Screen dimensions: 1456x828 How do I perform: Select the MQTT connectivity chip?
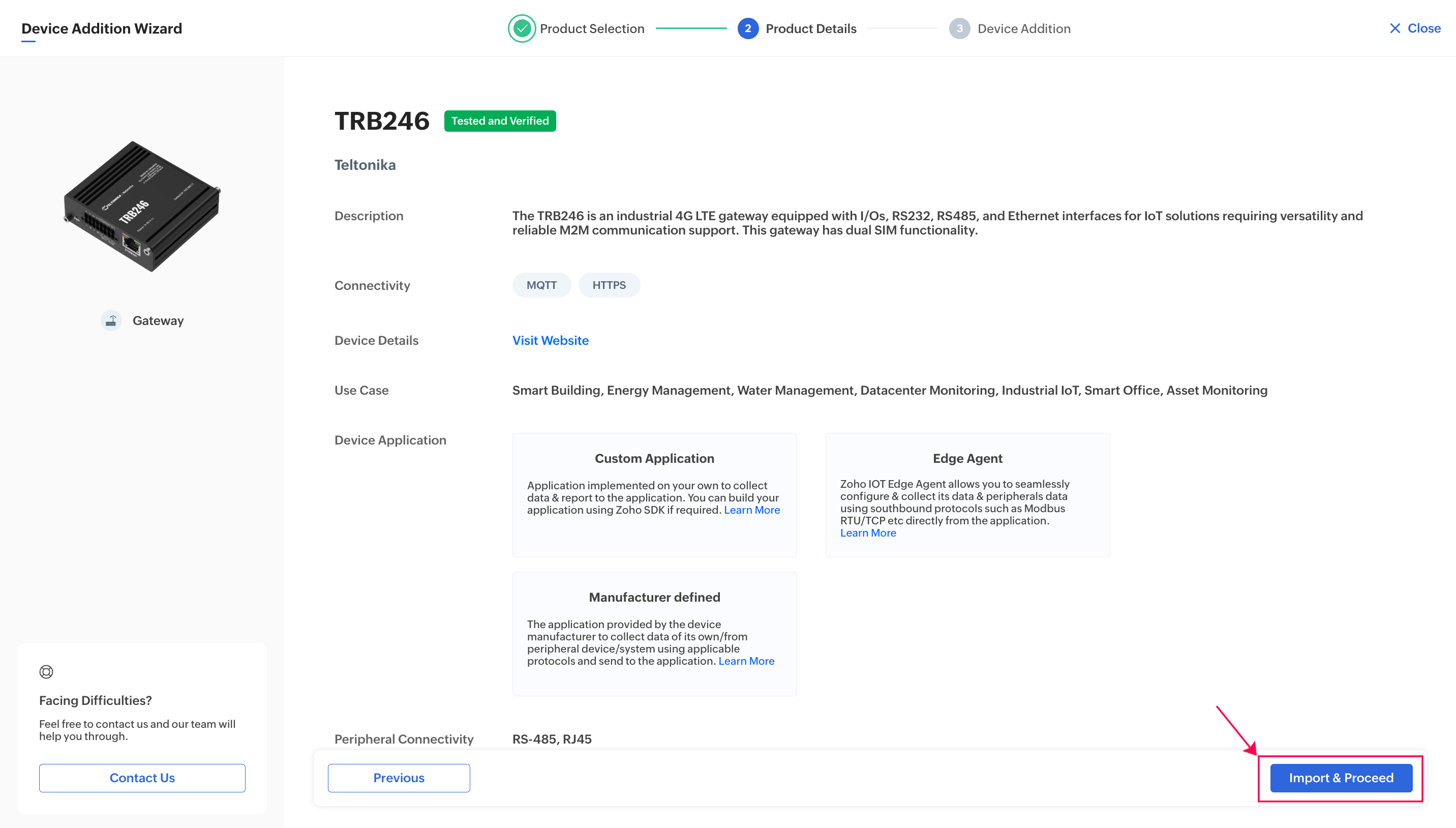point(541,285)
